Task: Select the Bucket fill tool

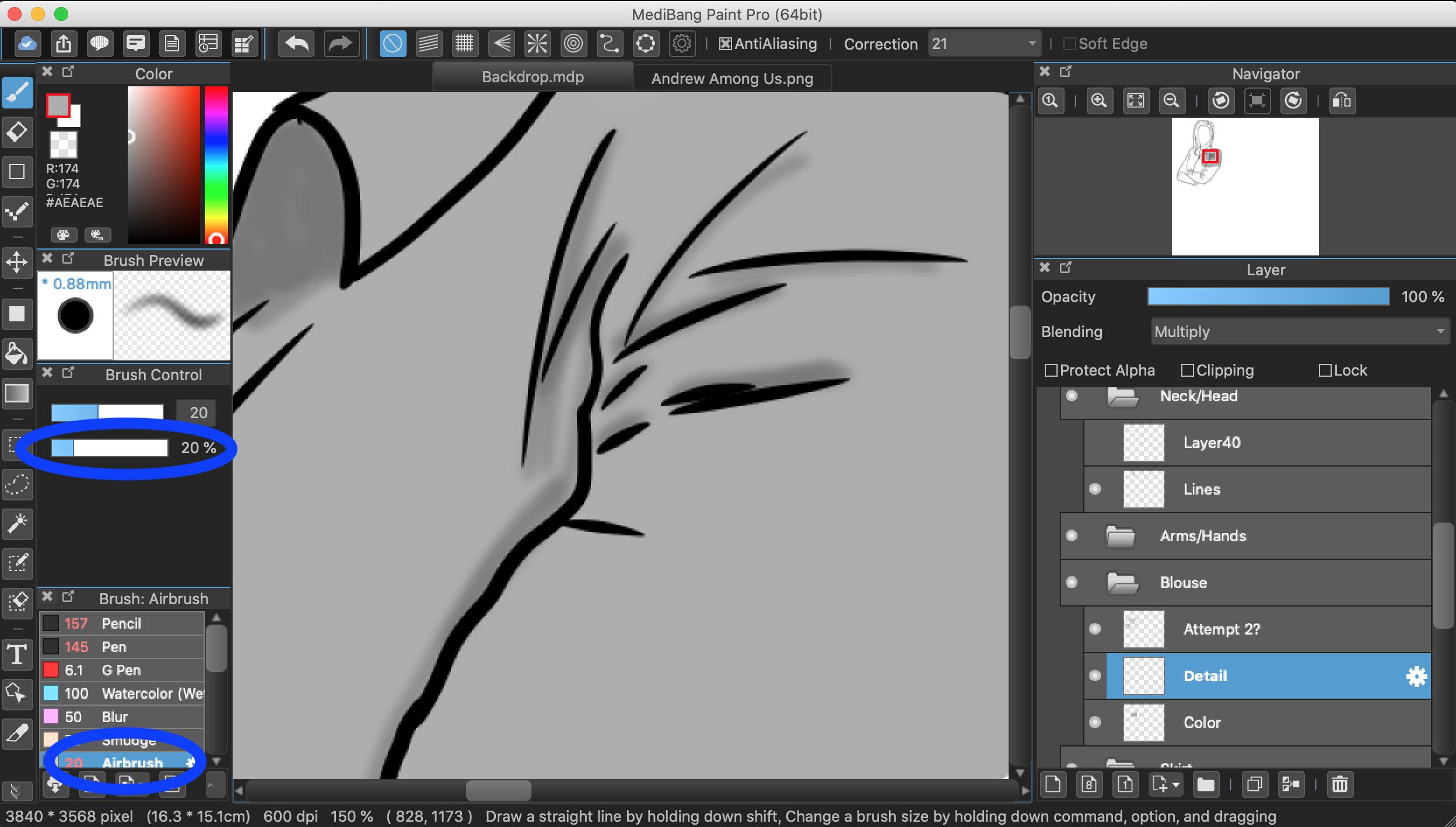Action: click(17, 354)
